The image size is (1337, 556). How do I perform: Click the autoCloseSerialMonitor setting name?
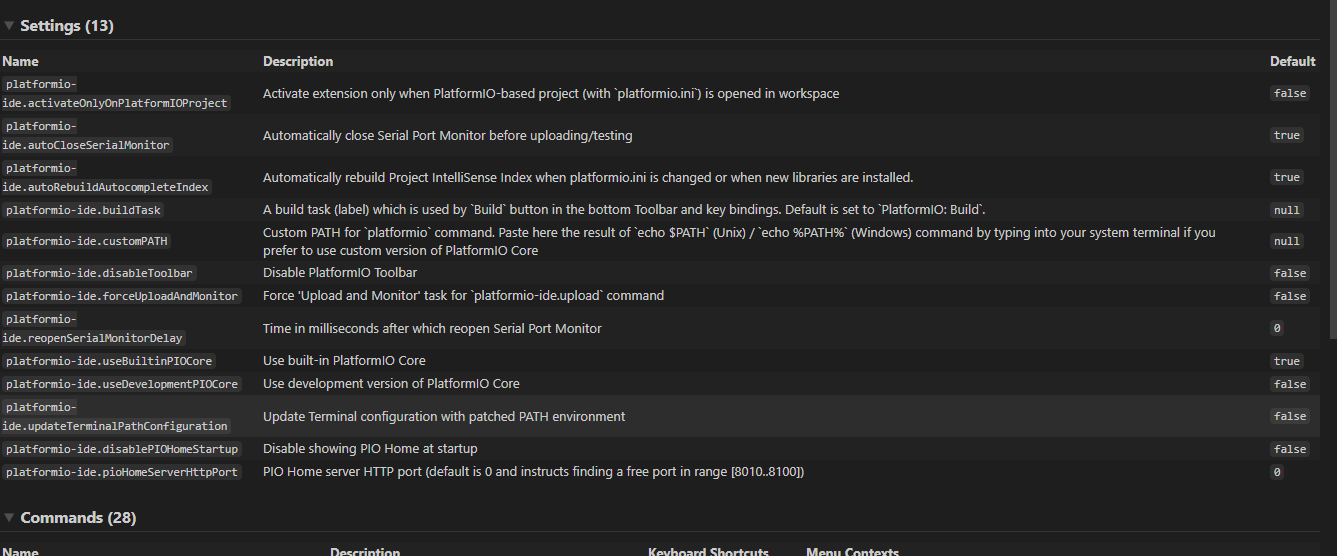click(87, 135)
